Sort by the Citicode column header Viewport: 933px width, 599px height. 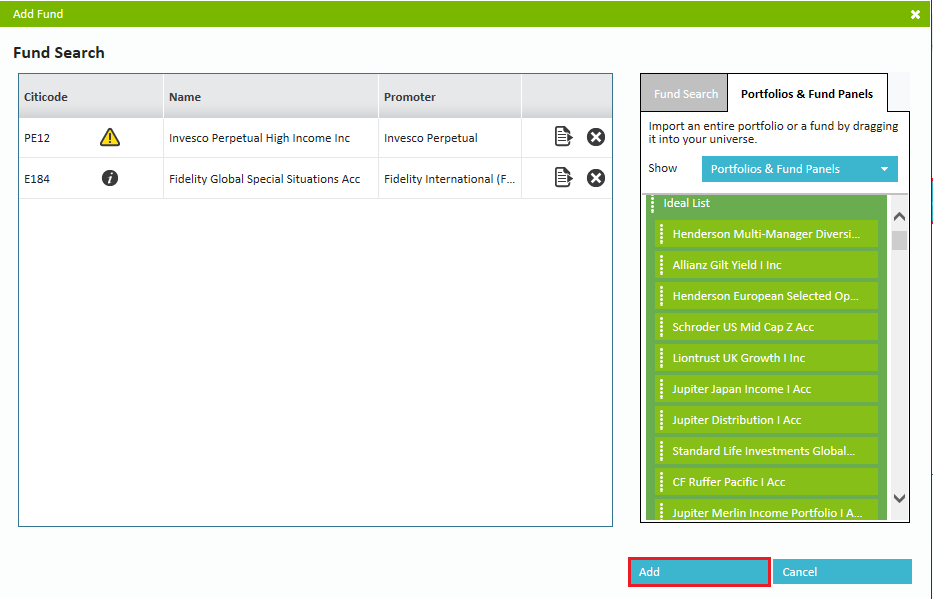91,96
